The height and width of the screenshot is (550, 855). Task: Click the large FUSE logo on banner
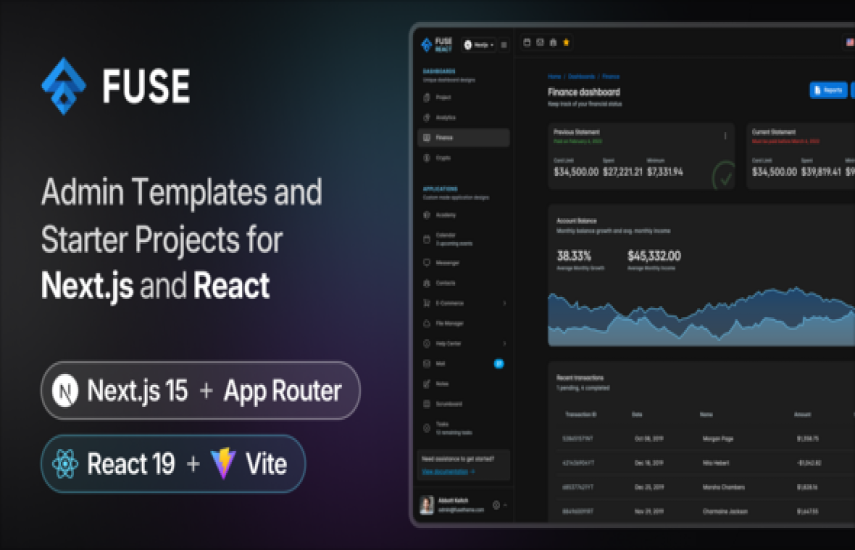pyautogui.click(x=116, y=86)
